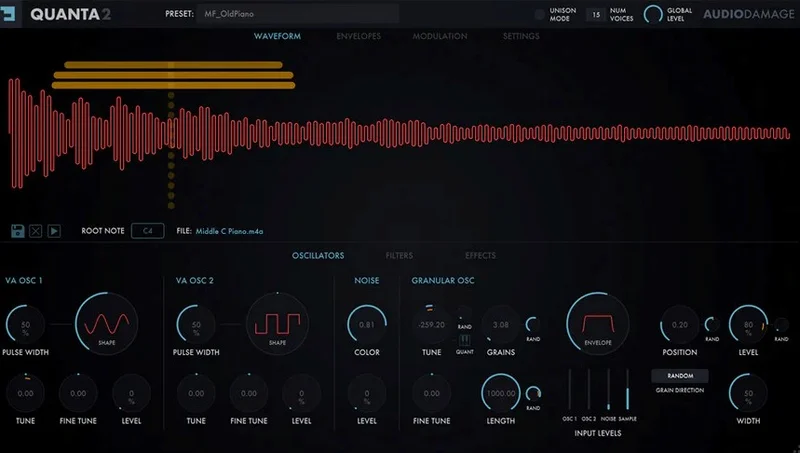Switch to the Waveform tab
This screenshot has width=800, height=453.
pyautogui.click(x=278, y=36)
